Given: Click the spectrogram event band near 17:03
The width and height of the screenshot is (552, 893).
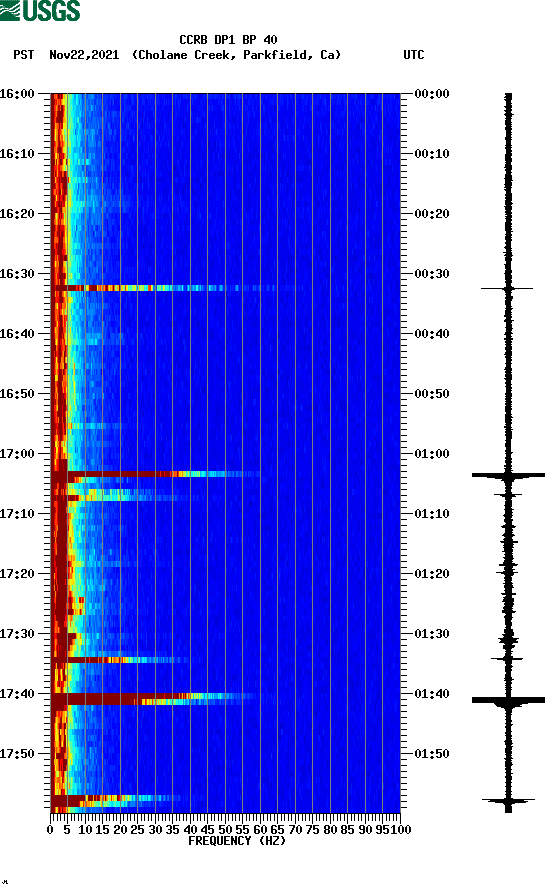Looking at the screenshot, I should (x=157, y=474).
